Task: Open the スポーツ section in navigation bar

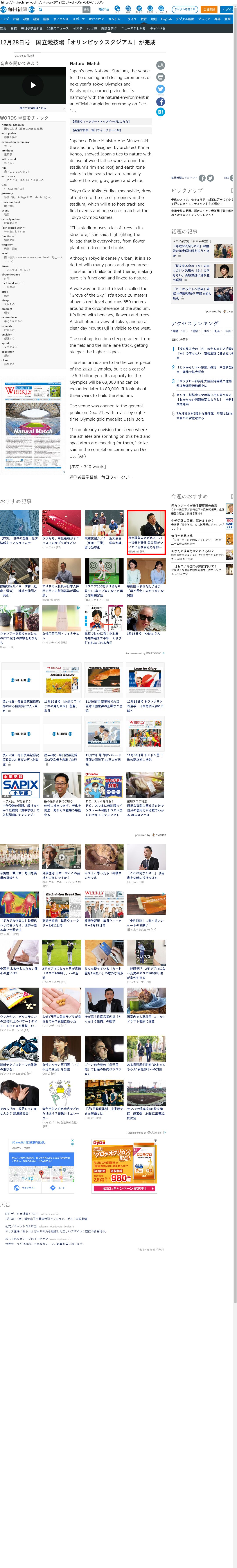Action: tap(79, 19)
